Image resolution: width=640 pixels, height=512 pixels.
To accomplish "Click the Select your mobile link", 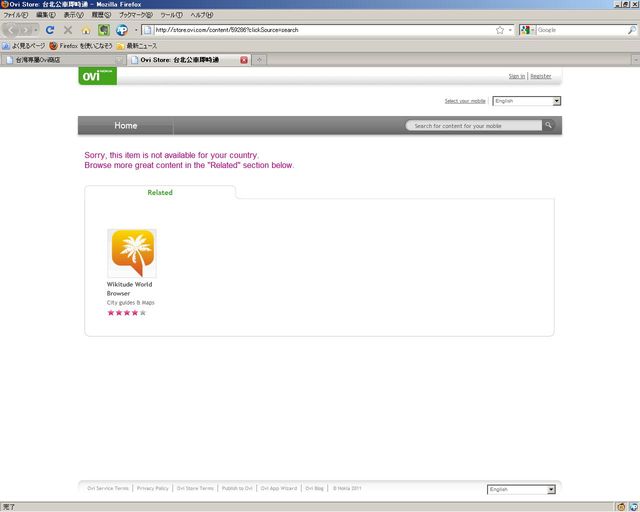I will (x=465, y=101).
